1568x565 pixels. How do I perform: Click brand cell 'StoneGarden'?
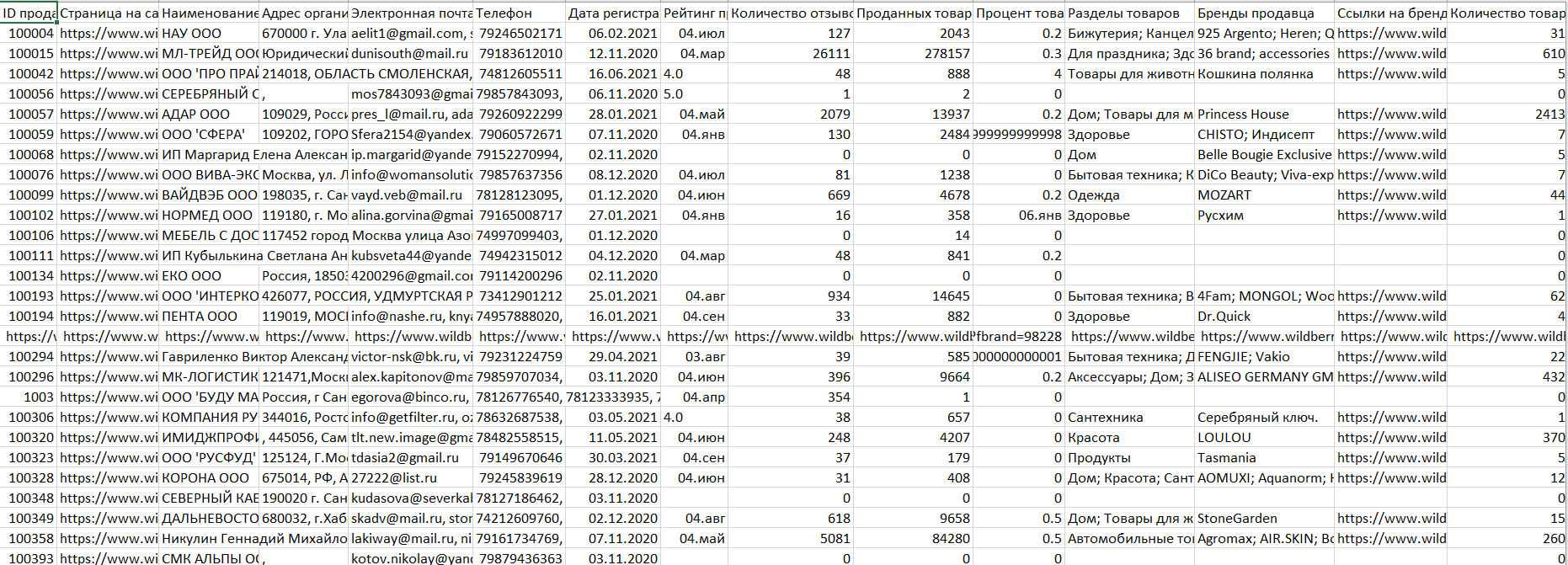(x=1264, y=518)
